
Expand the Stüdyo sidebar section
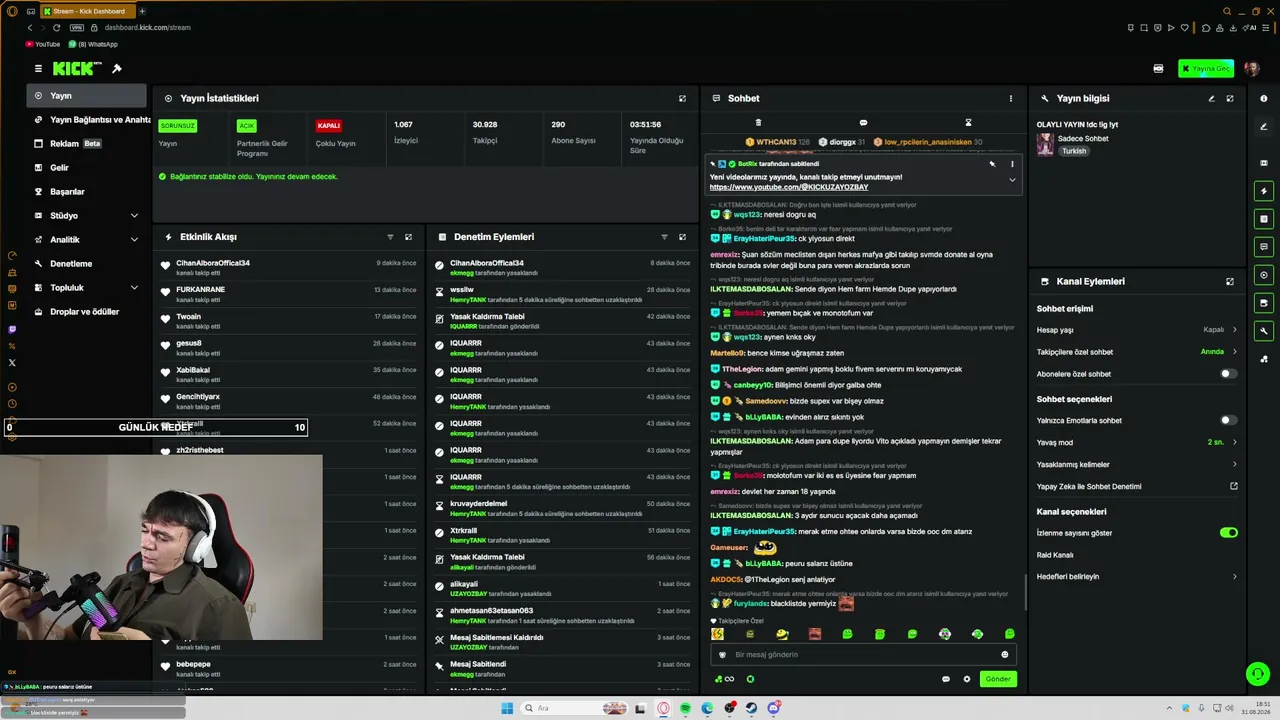134,216
